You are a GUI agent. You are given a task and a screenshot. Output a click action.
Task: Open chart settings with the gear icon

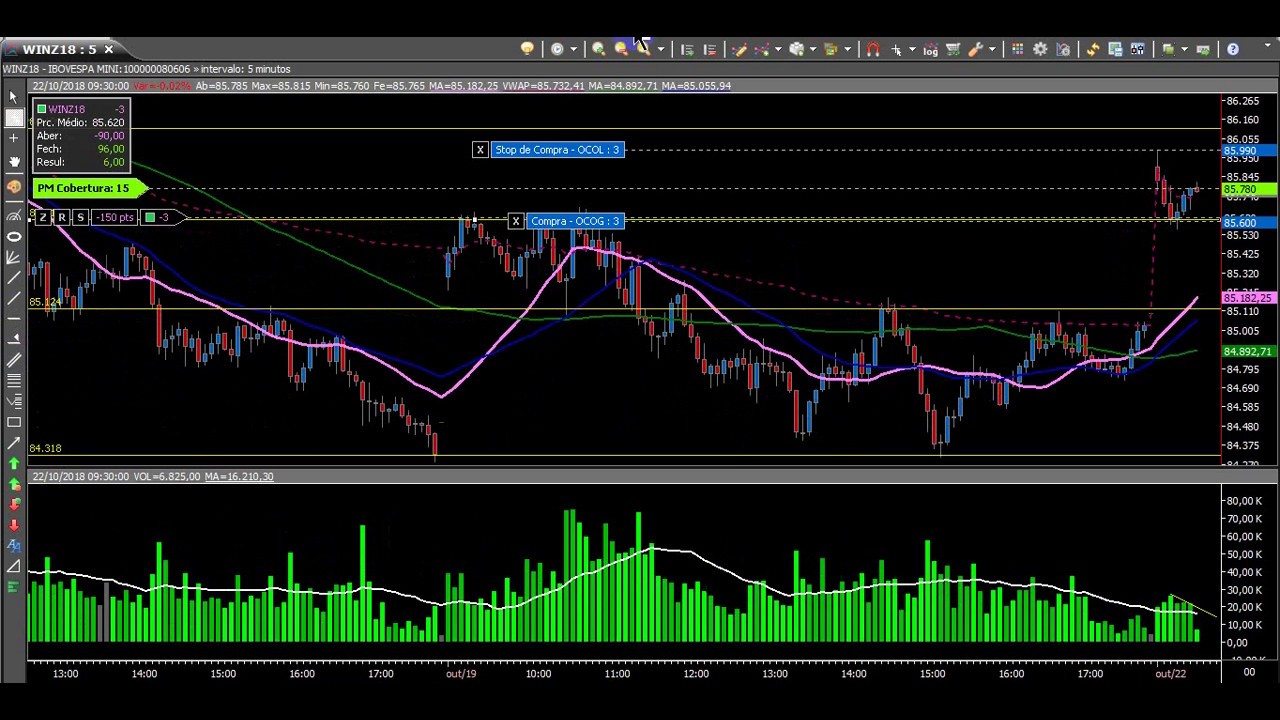click(x=1040, y=49)
